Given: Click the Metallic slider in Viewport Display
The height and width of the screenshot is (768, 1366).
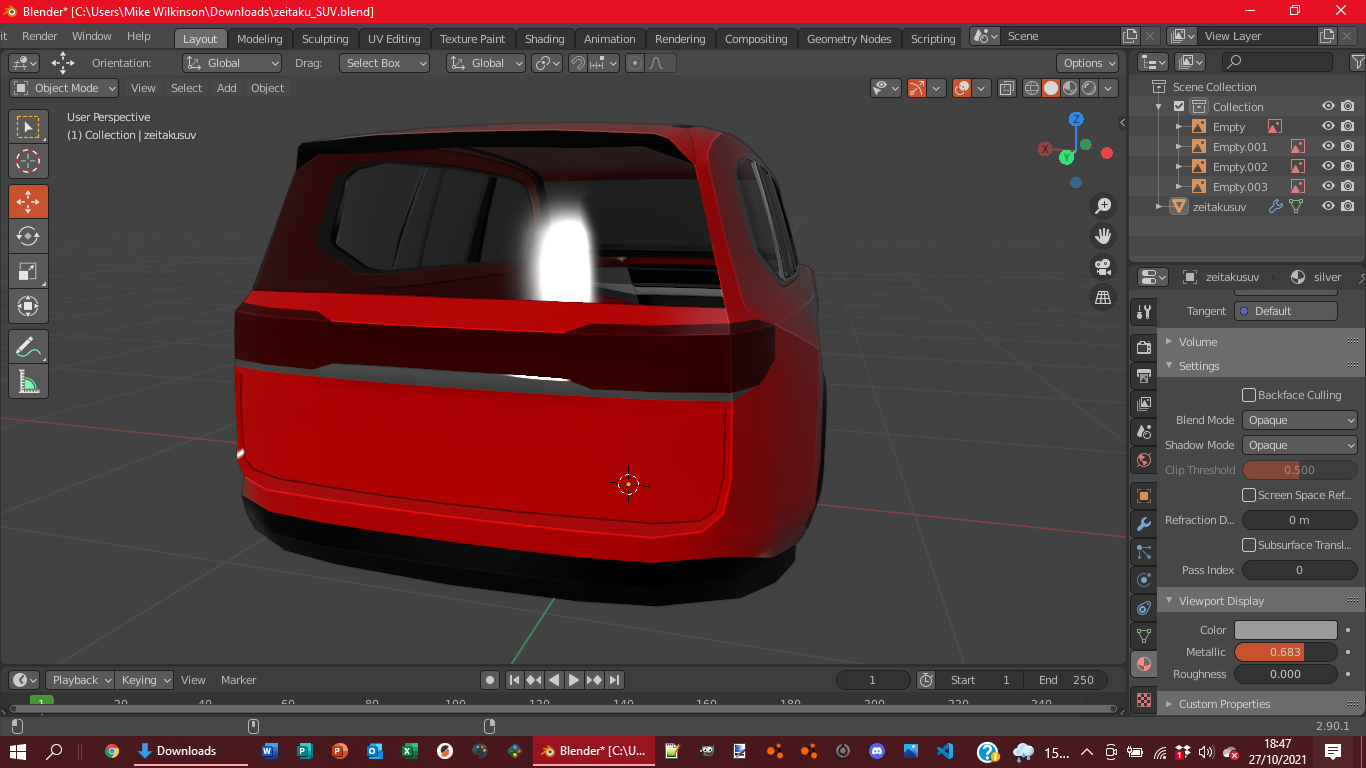Looking at the screenshot, I should pos(1285,652).
